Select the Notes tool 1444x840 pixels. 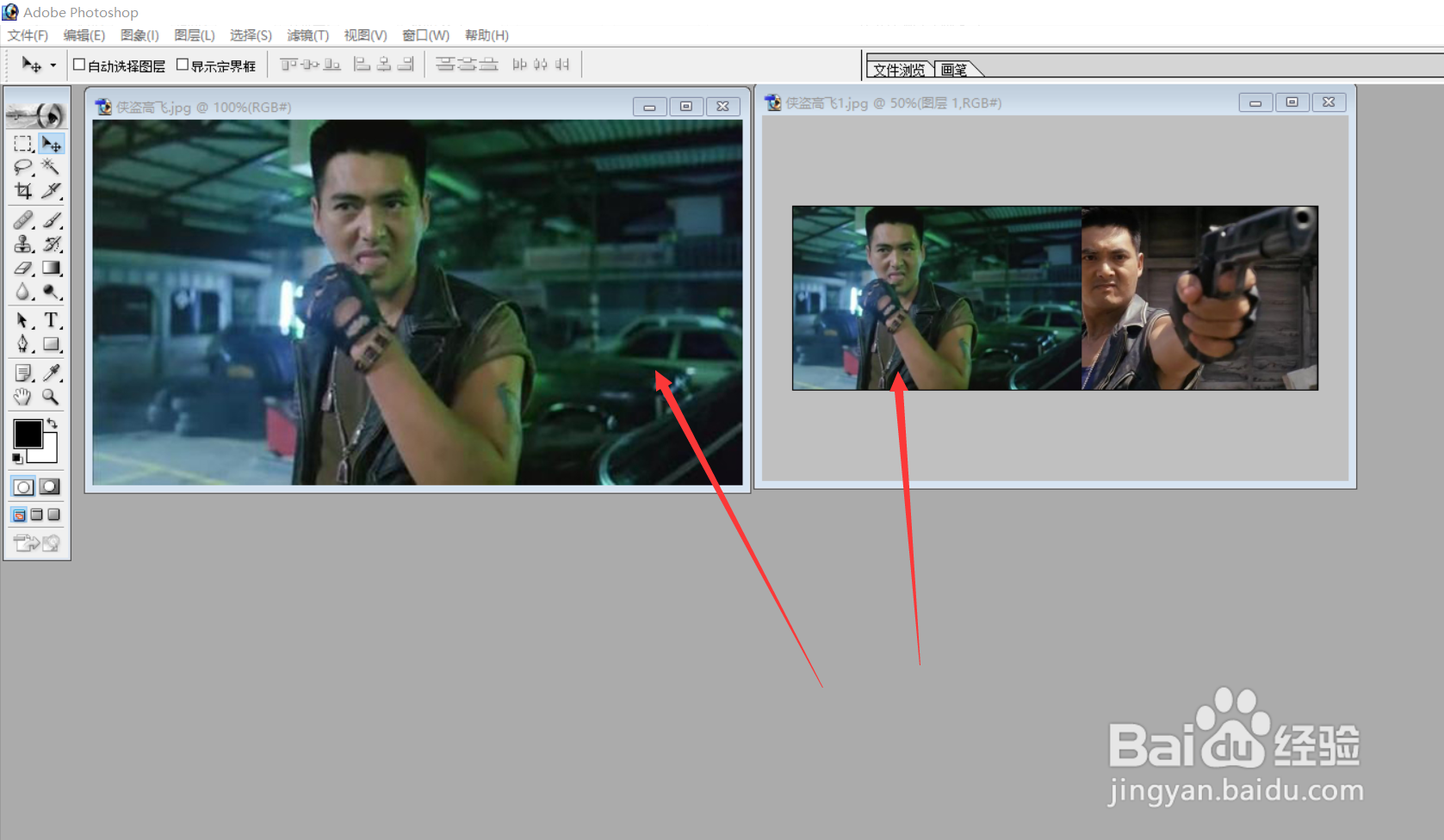point(23,373)
